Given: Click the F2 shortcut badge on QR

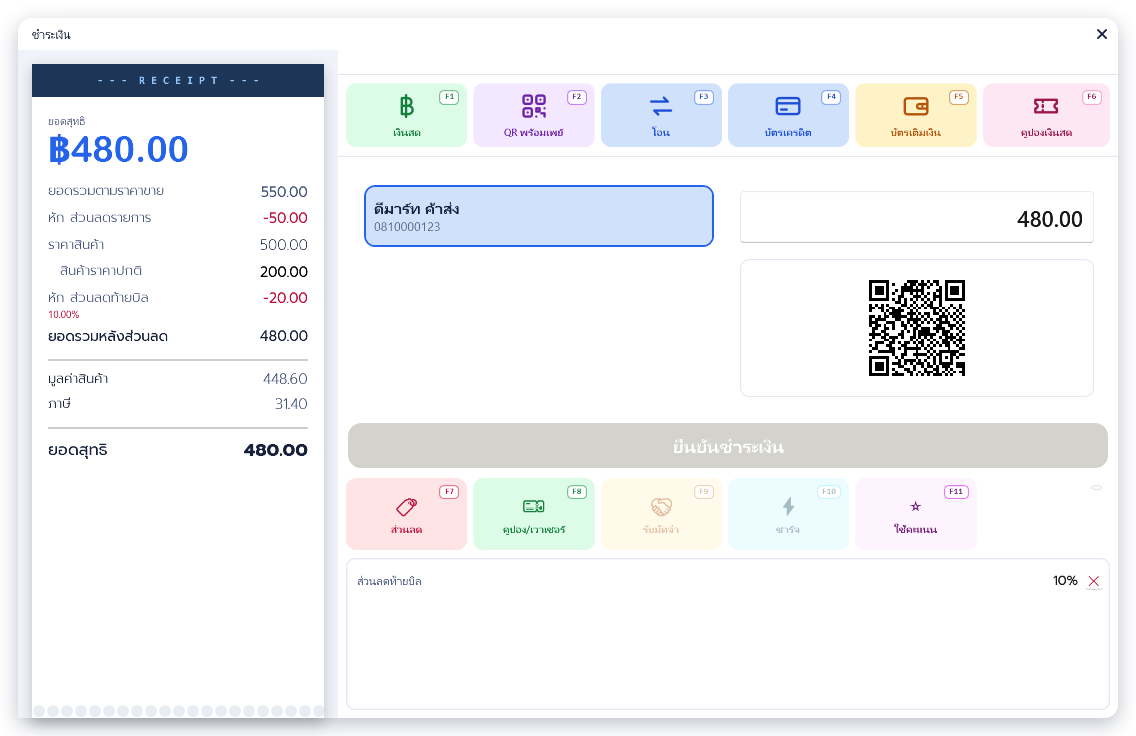Looking at the screenshot, I should [577, 97].
